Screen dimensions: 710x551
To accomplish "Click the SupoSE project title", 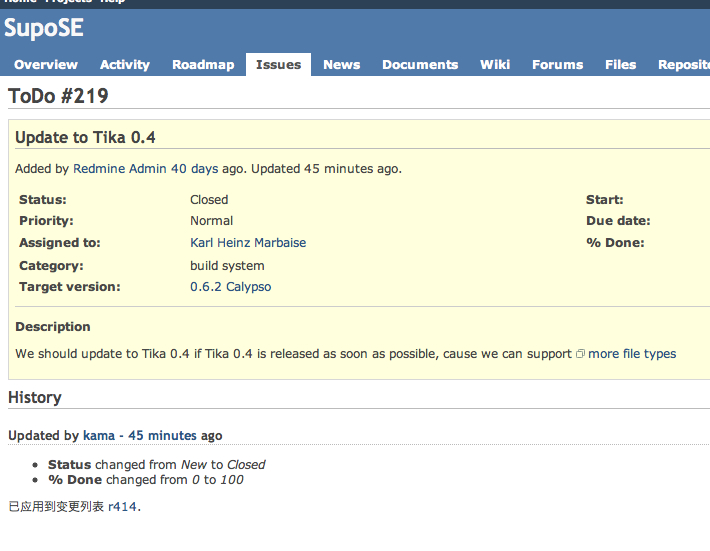I will click(x=43, y=28).
